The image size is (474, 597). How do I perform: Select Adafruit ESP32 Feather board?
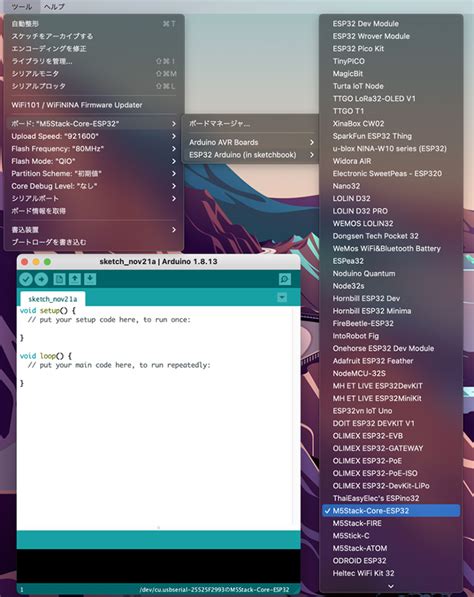pos(391,361)
